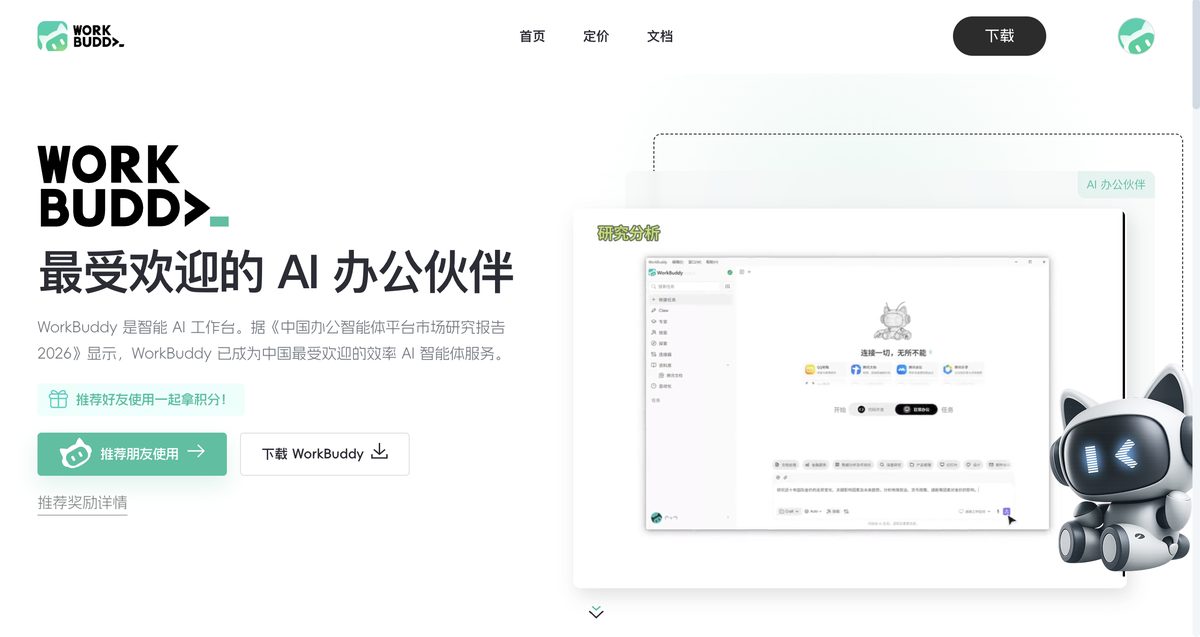
Task: Click the AI 办公伙伴 tag
Action: coord(1116,185)
